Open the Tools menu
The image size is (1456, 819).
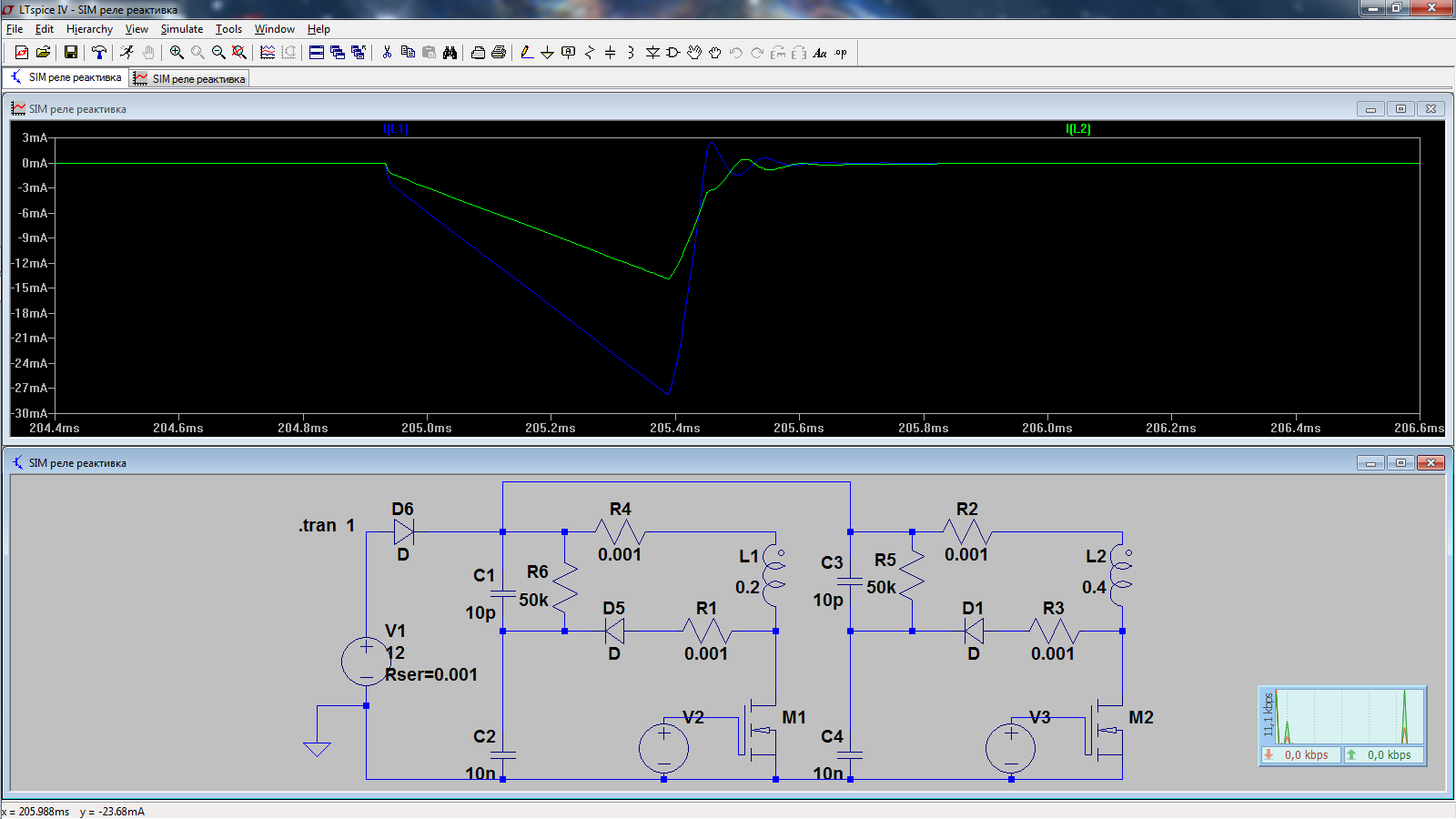point(228,29)
